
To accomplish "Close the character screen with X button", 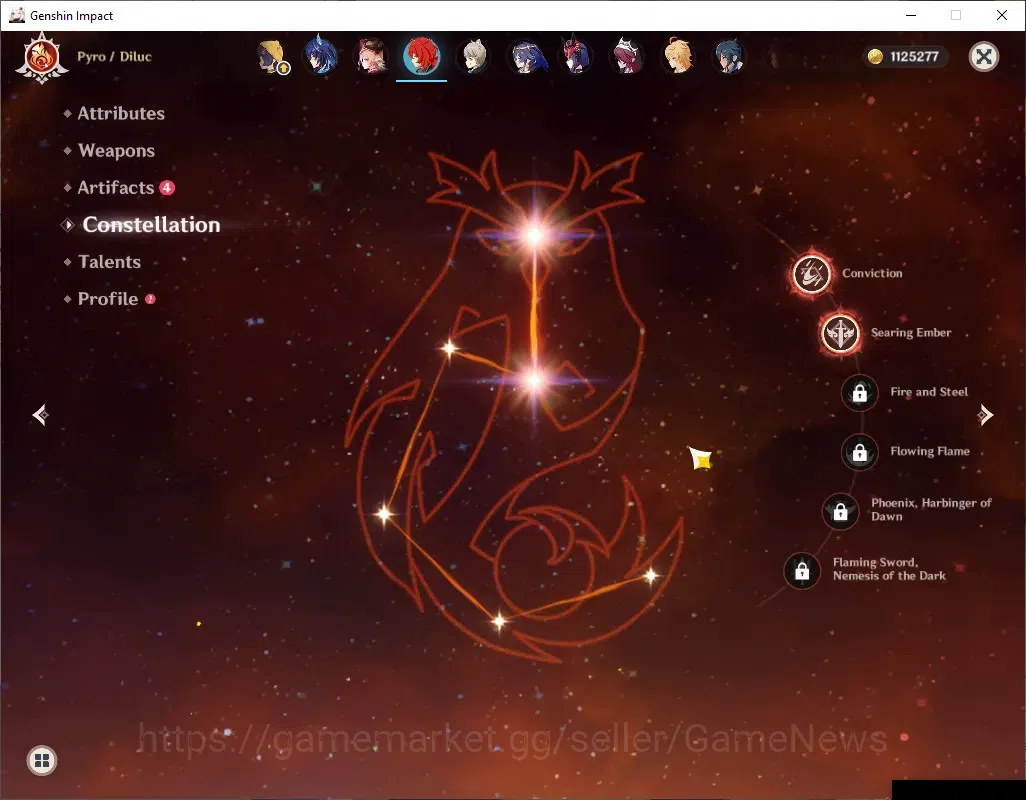I will click(x=983, y=57).
